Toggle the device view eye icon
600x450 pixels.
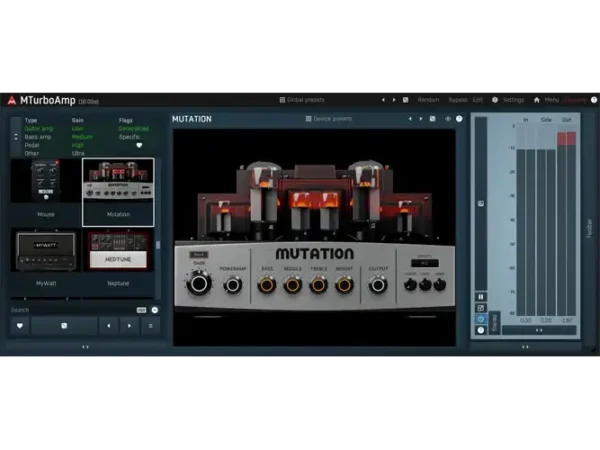coord(448,119)
